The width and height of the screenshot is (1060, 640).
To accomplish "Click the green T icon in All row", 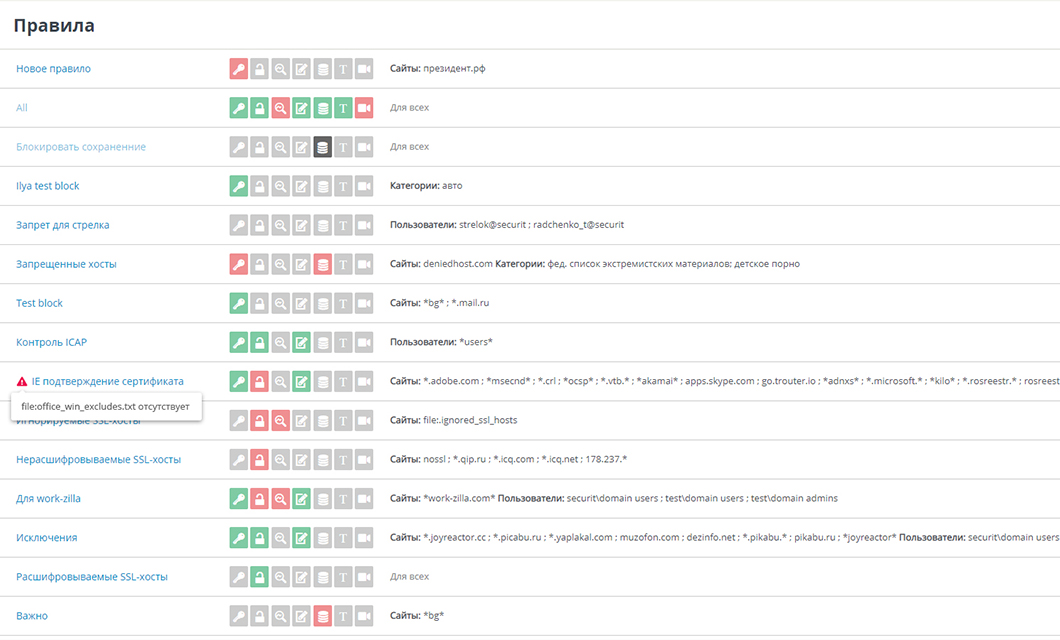I will pos(343,108).
